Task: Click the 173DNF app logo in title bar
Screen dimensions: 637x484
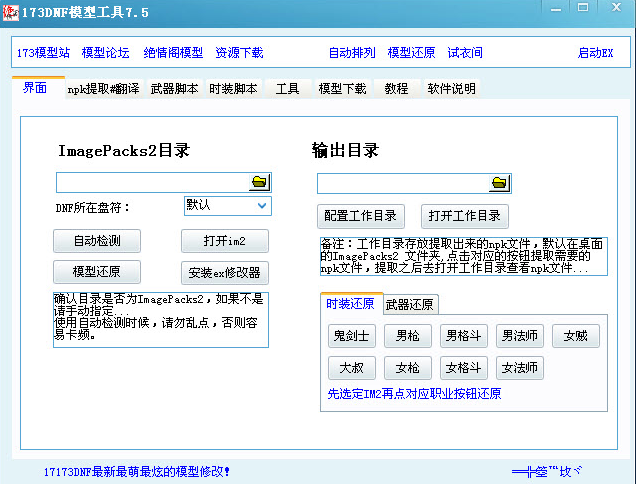Action: [x=9, y=9]
